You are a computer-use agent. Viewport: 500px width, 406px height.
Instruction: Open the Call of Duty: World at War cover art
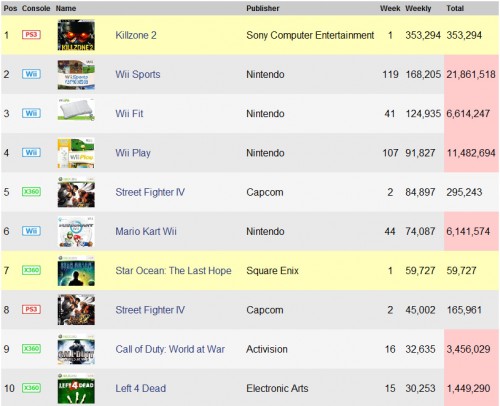click(76, 349)
